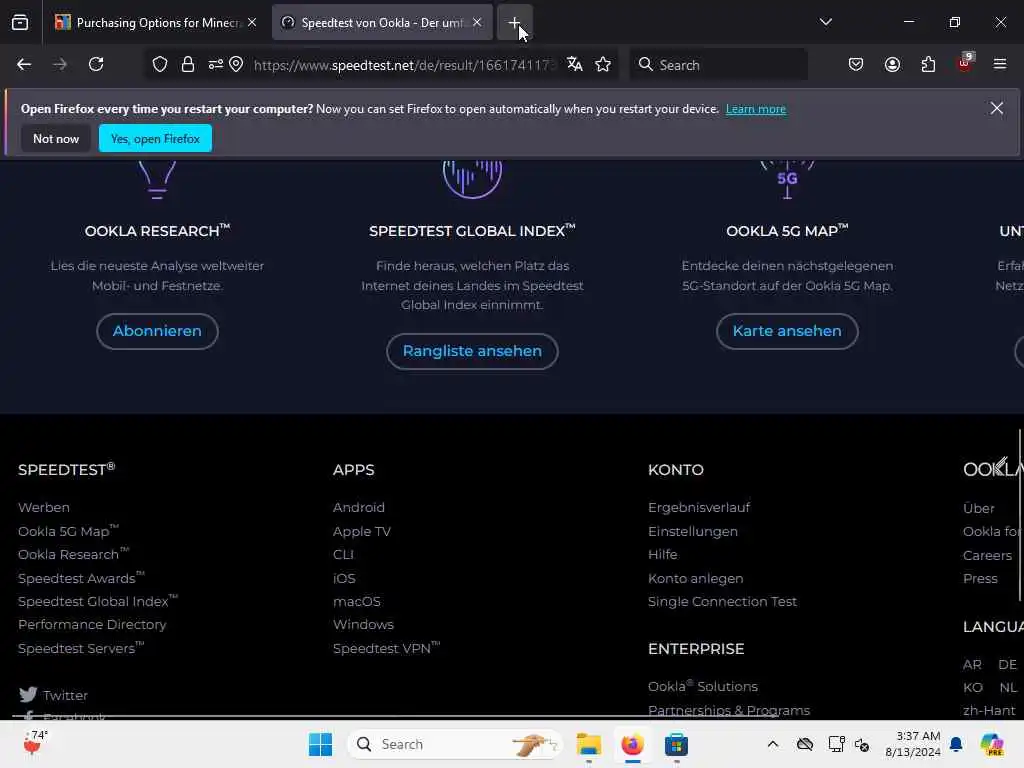This screenshot has height=768, width=1024.
Task: Bookmark this page with the star
Action: [x=603, y=64]
